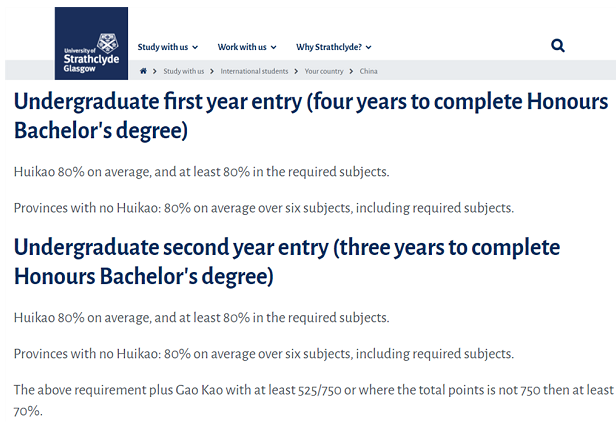Expand the Why Strathclyde? dropdown arrow
This screenshot has height=422, width=616.
(368, 48)
